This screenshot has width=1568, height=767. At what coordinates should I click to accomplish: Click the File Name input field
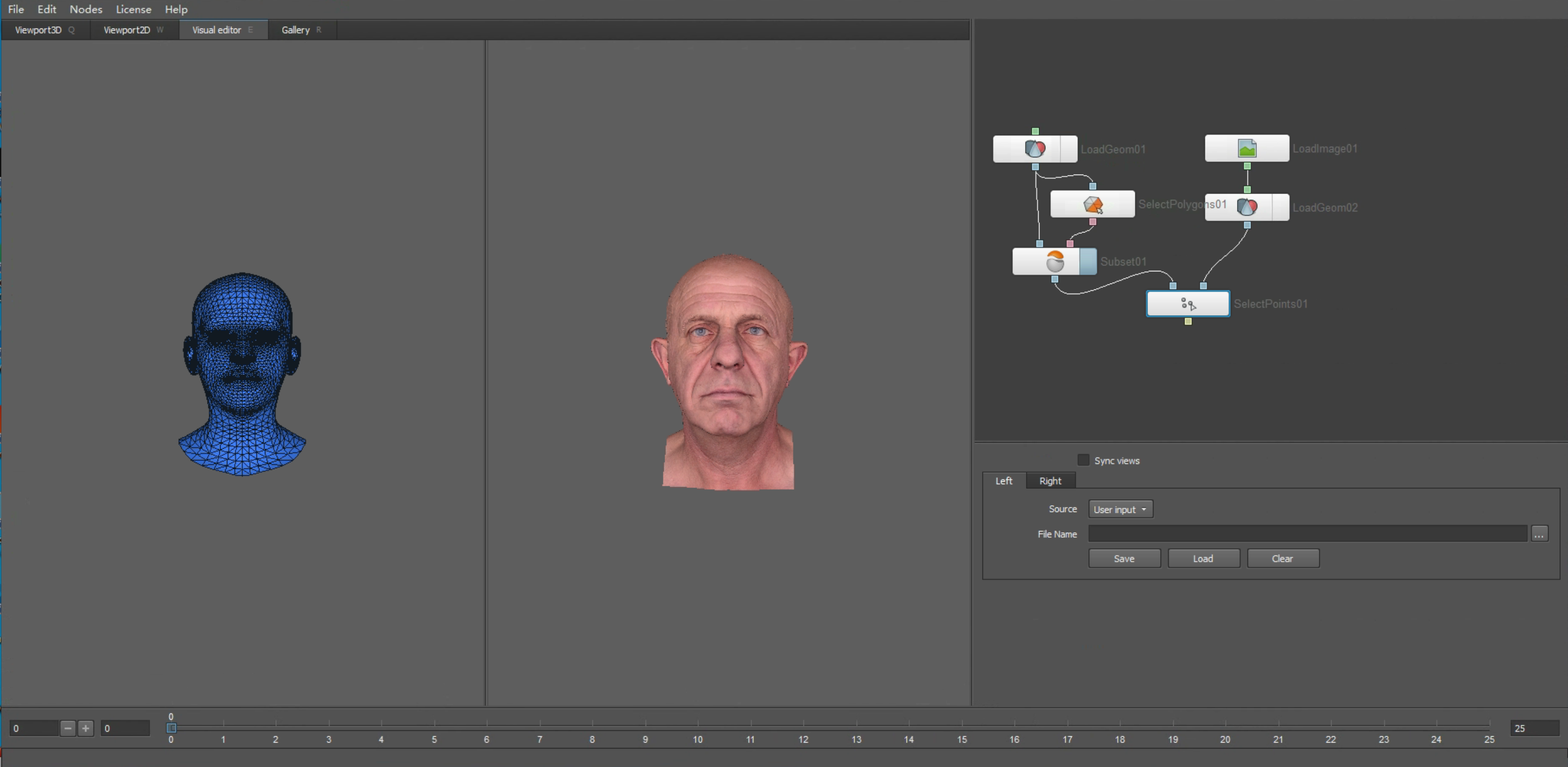tap(1307, 534)
